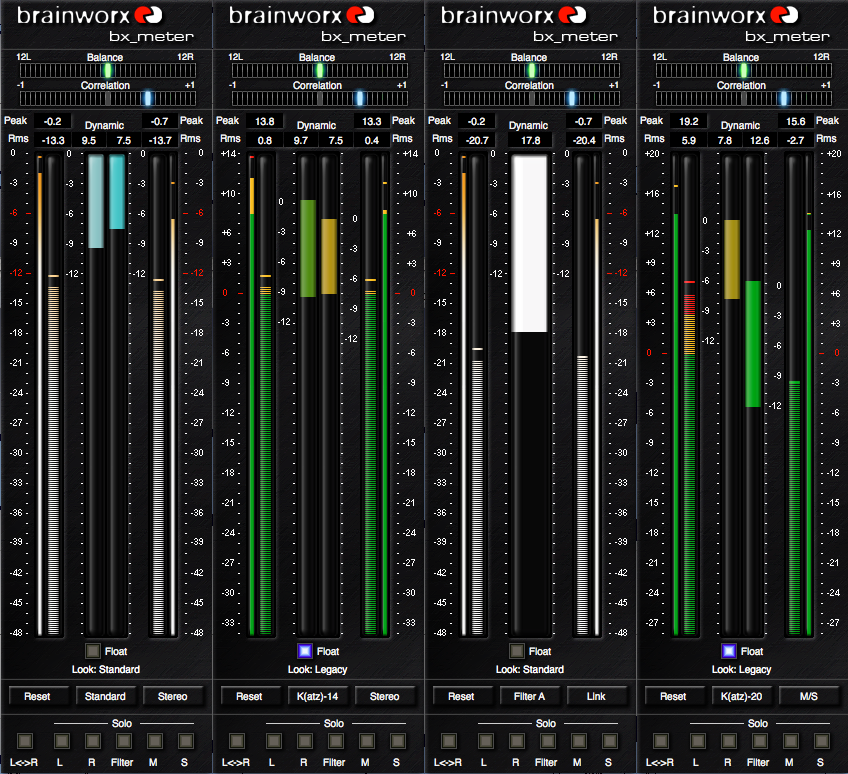Image resolution: width=848 pixels, height=774 pixels.
Task: Solo S channel in first meter
Action: (x=186, y=741)
